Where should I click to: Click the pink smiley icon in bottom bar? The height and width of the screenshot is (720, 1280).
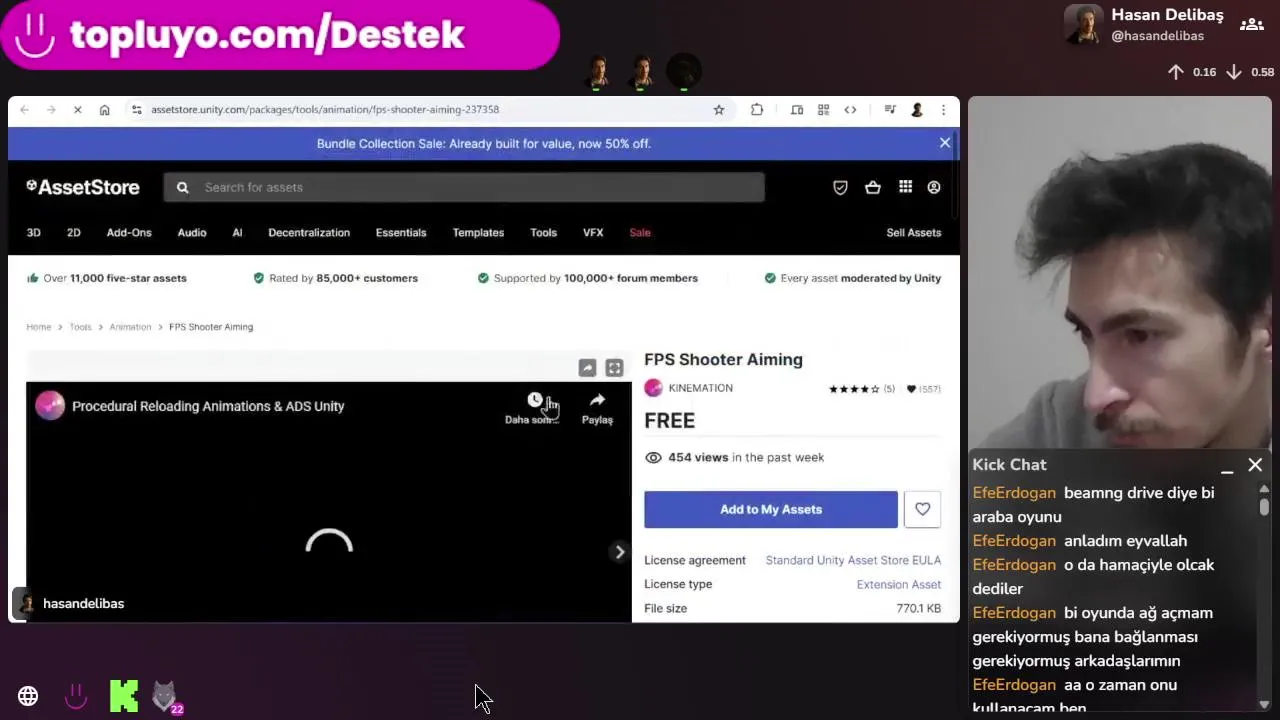76,696
